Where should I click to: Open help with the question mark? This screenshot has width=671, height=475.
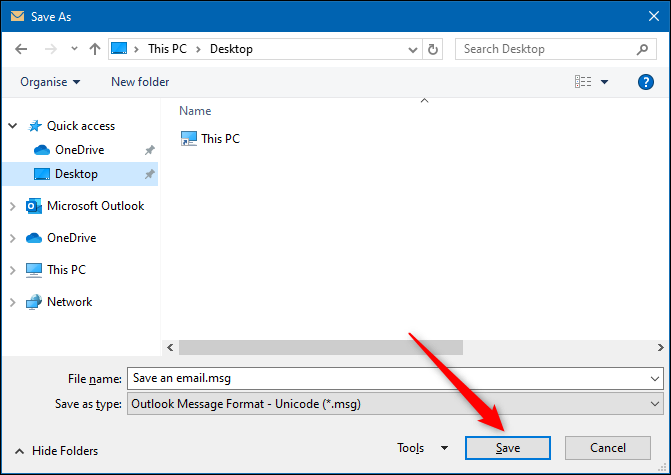coord(645,82)
